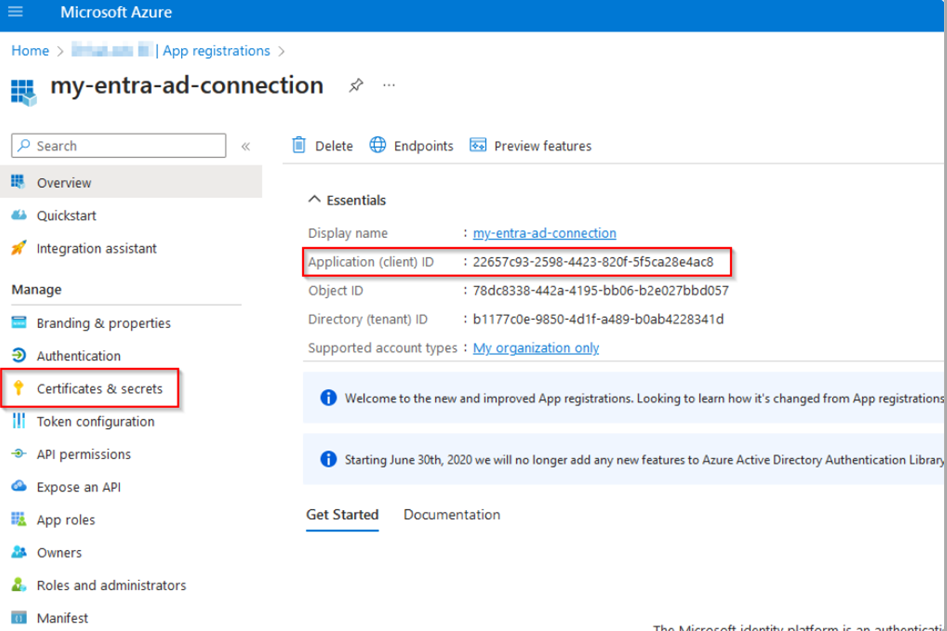This screenshot has width=947, height=631.
Task: Focus the sidebar Search field
Action: pyautogui.click(x=118, y=146)
